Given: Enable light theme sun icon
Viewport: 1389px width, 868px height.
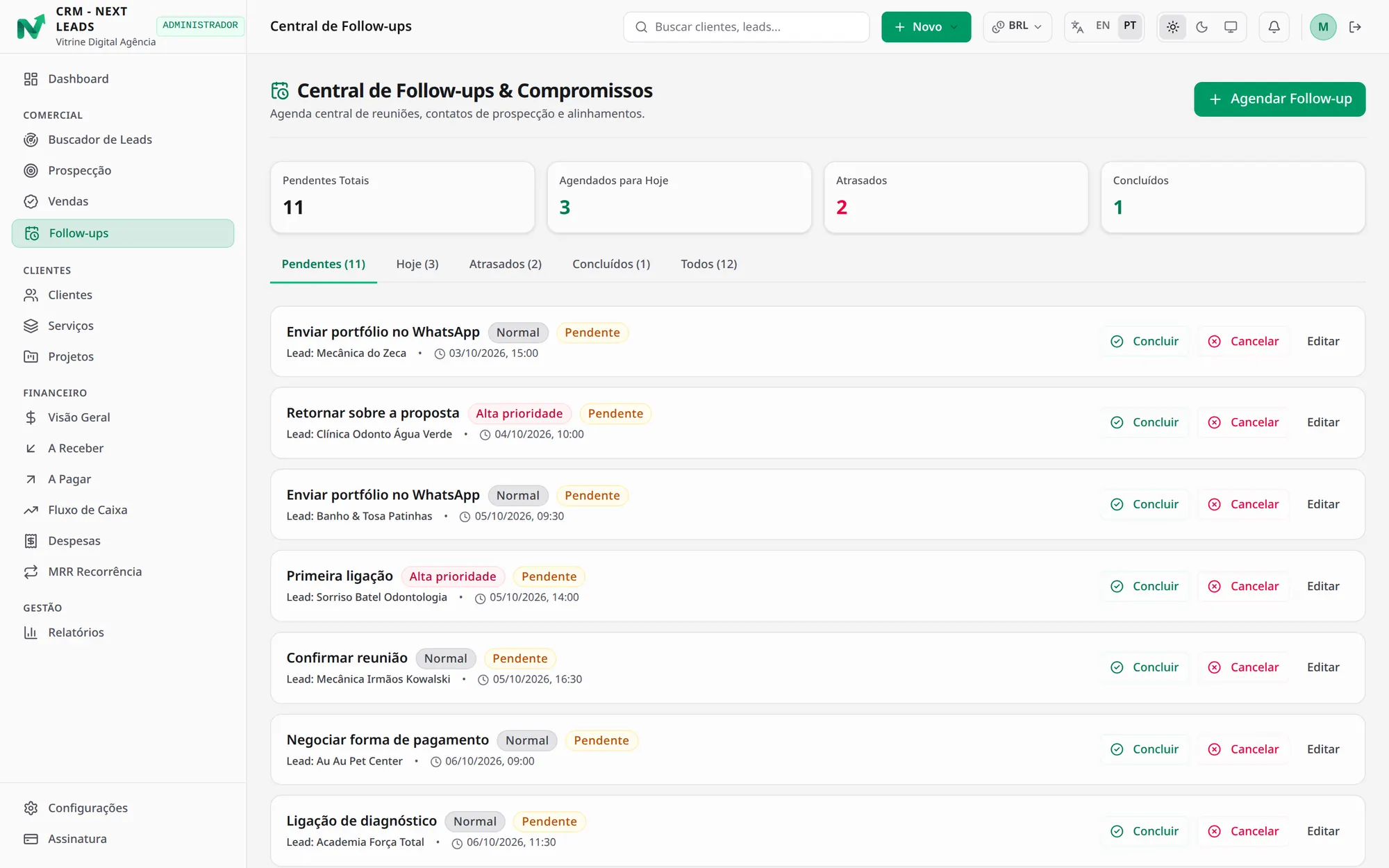Looking at the screenshot, I should tap(1172, 27).
